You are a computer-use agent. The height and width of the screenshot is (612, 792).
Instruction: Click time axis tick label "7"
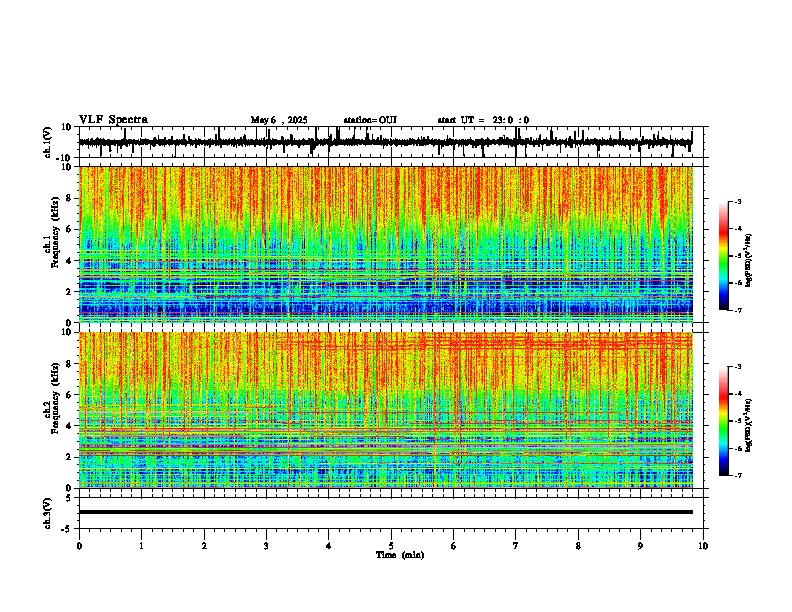(x=516, y=546)
